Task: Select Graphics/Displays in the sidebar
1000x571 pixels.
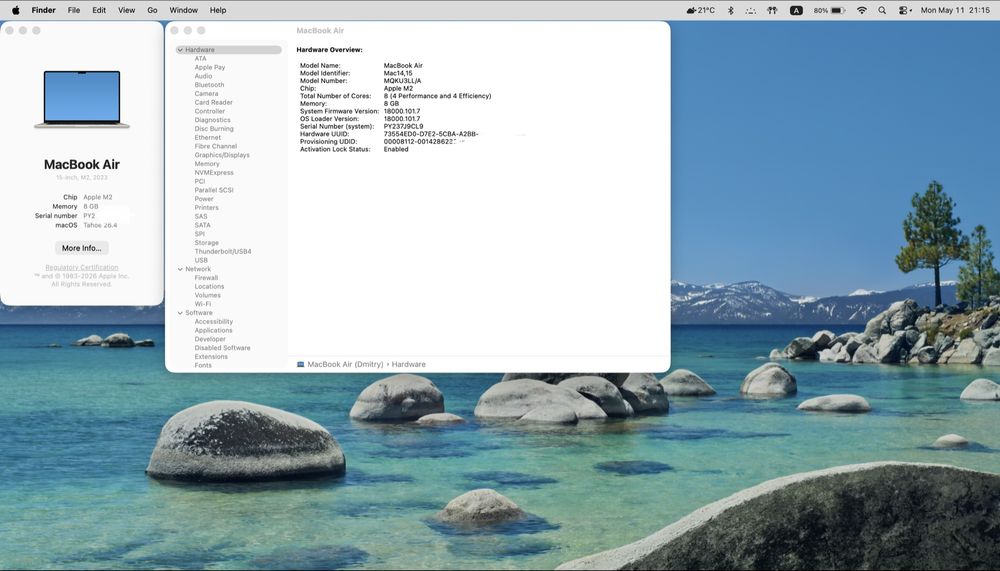Action: coord(222,155)
